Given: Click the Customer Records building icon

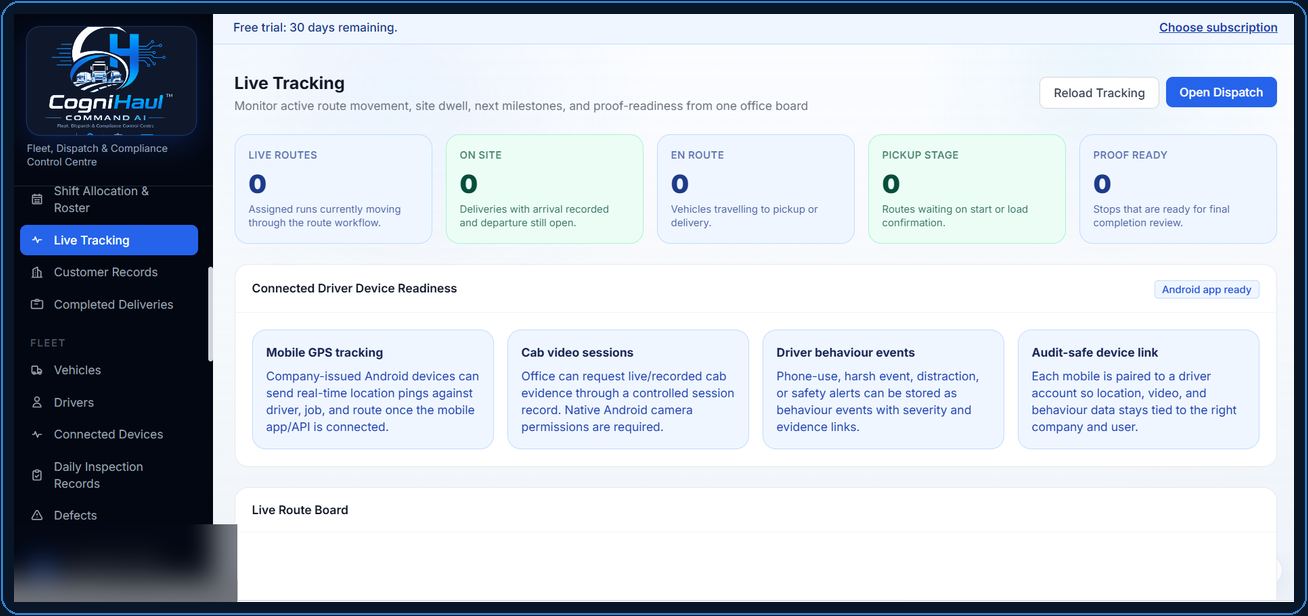Looking at the screenshot, I should (x=37, y=272).
